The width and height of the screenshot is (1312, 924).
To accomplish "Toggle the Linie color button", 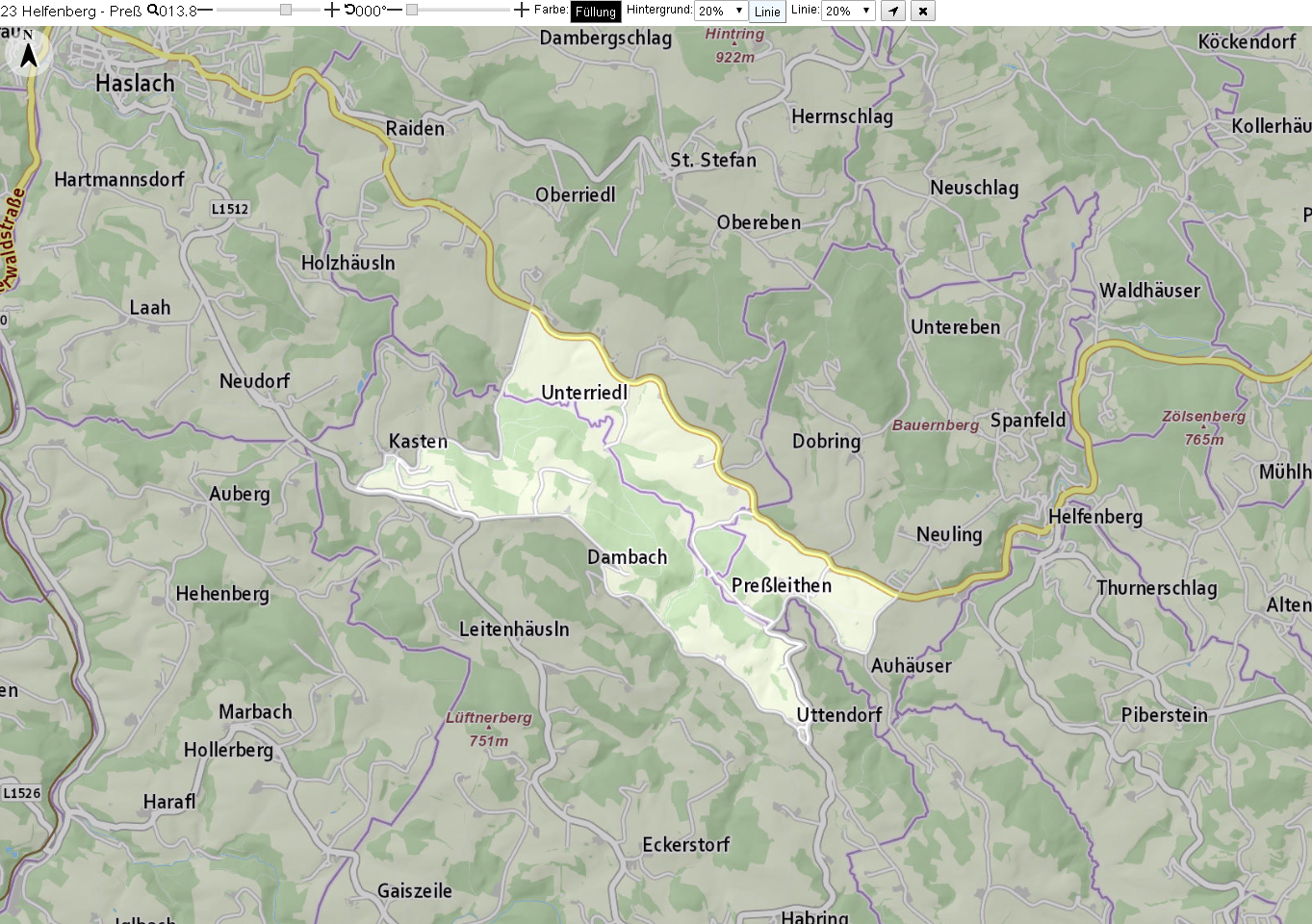I will click(x=767, y=12).
